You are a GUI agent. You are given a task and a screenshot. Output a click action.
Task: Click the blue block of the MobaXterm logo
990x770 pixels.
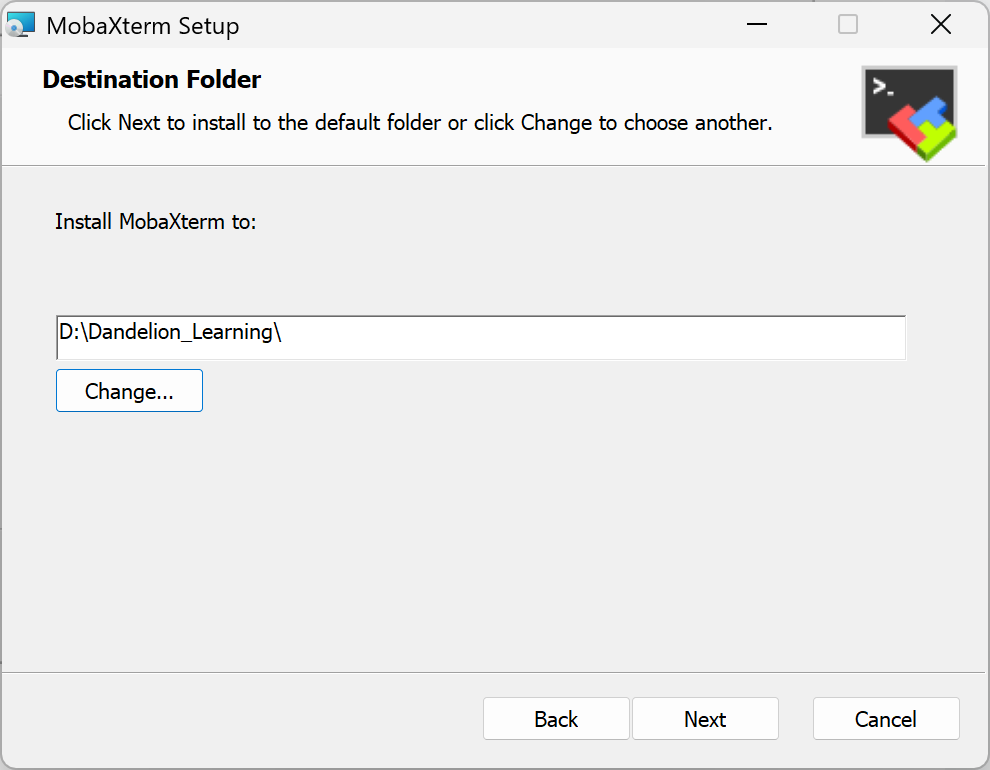click(929, 112)
